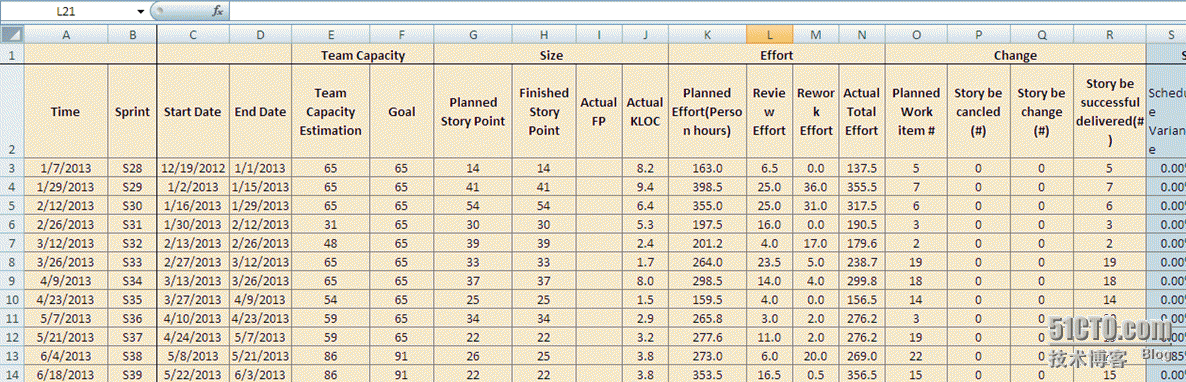Click the 'Finished Story Point' heading cell

click(544, 112)
